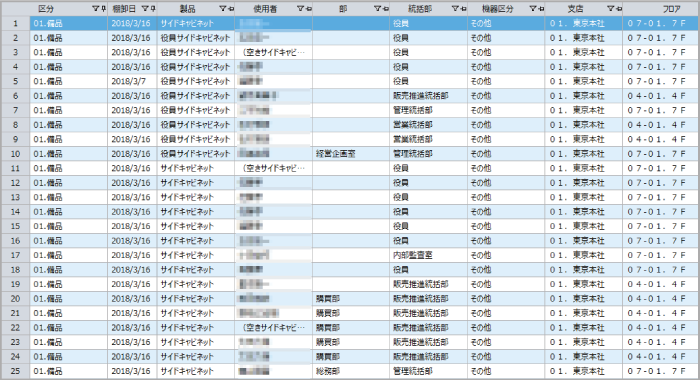The height and width of the screenshot is (380, 700).
Task: Open the filter icon on 区分 column
Action: (x=95, y=8)
